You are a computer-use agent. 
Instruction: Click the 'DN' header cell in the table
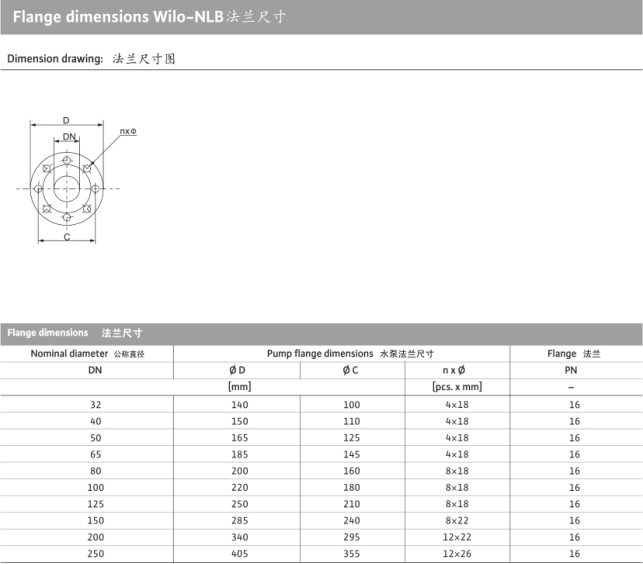[x=95, y=370]
